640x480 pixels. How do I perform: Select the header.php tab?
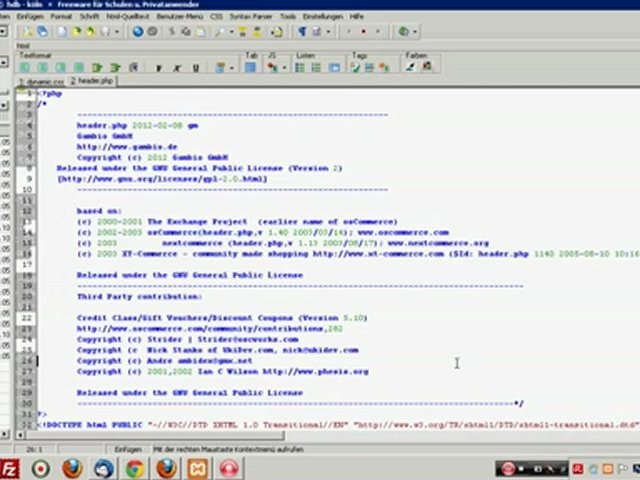tap(91, 80)
